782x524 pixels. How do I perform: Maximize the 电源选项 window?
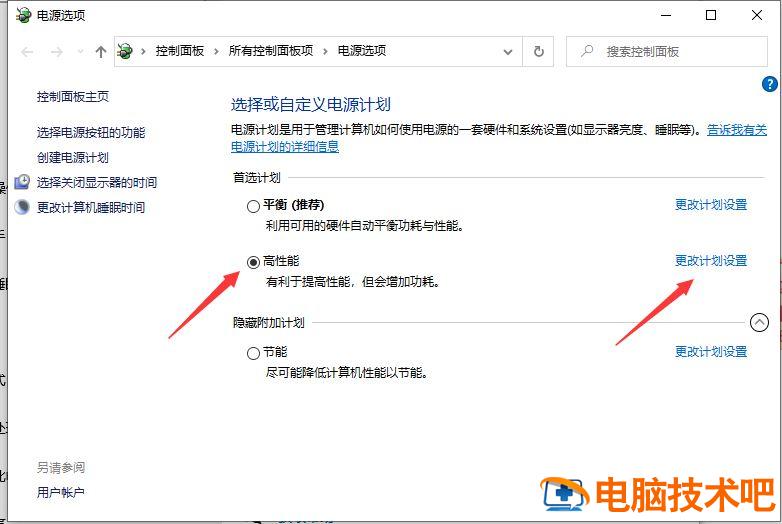[x=711, y=15]
